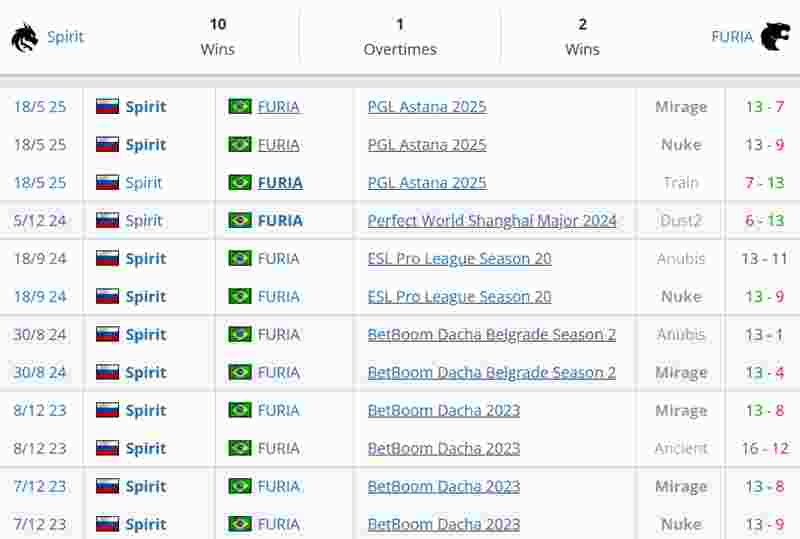The image size is (800, 539).
Task: Open PGL Astana 2025 link on Mirage row
Action: [x=427, y=107]
